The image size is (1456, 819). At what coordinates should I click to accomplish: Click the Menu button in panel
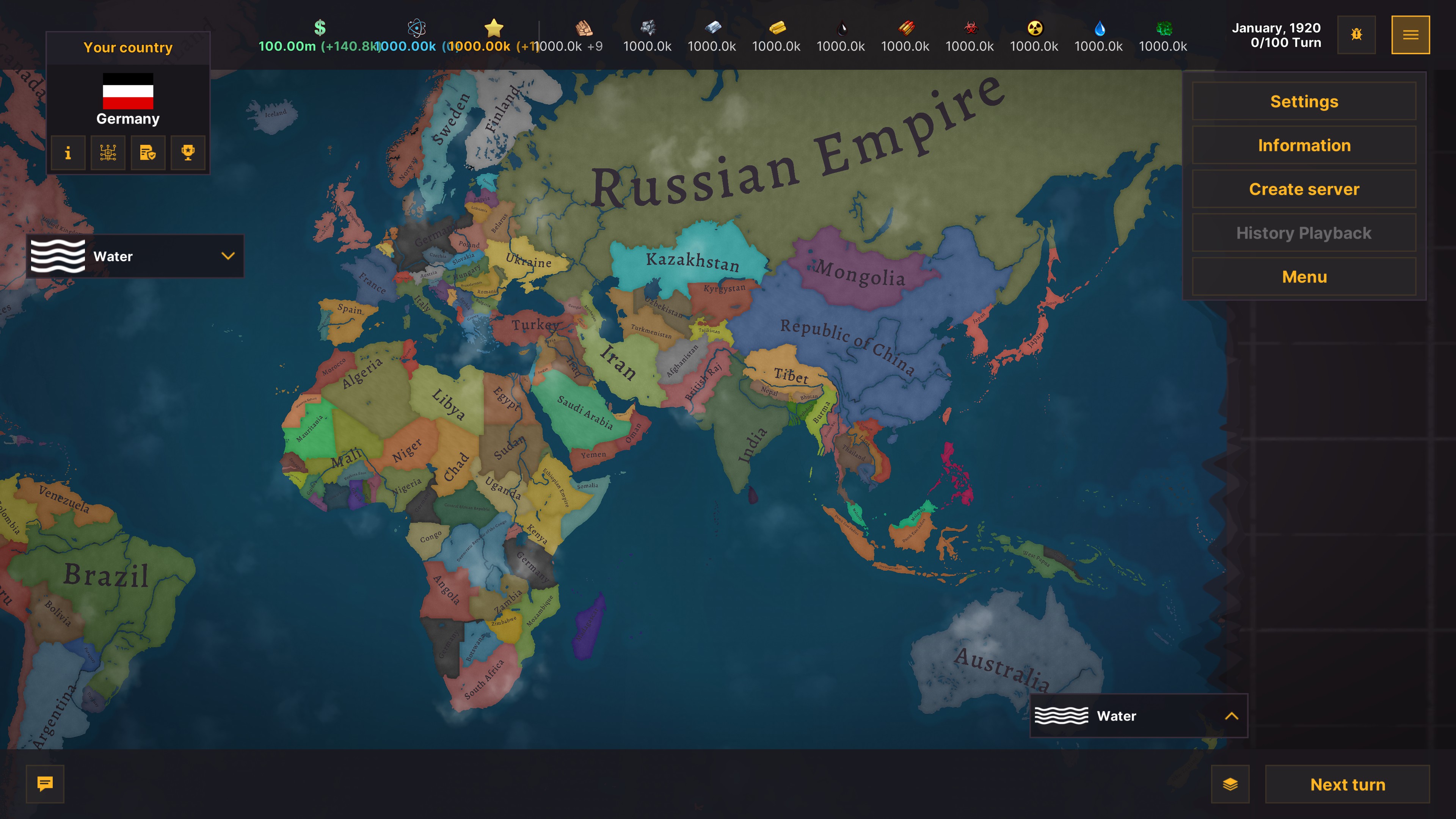(x=1304, y=277)
